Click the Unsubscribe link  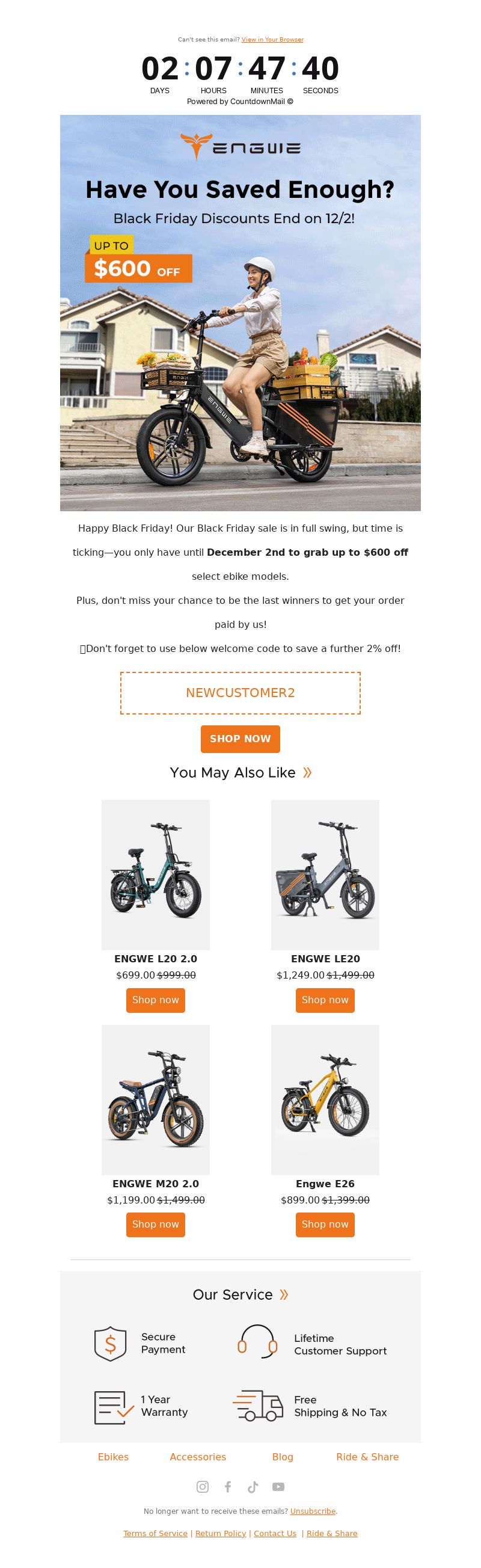pyautogui.click(x=312, y=1511)
